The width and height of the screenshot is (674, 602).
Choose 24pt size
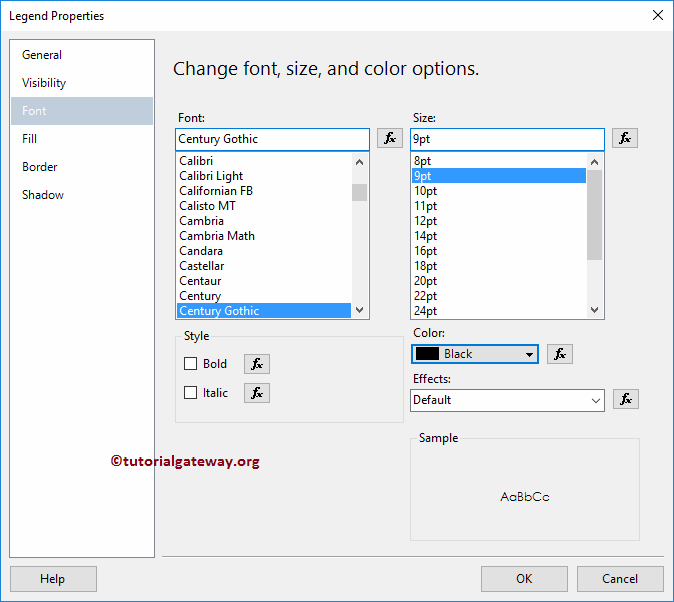point(499,311)
